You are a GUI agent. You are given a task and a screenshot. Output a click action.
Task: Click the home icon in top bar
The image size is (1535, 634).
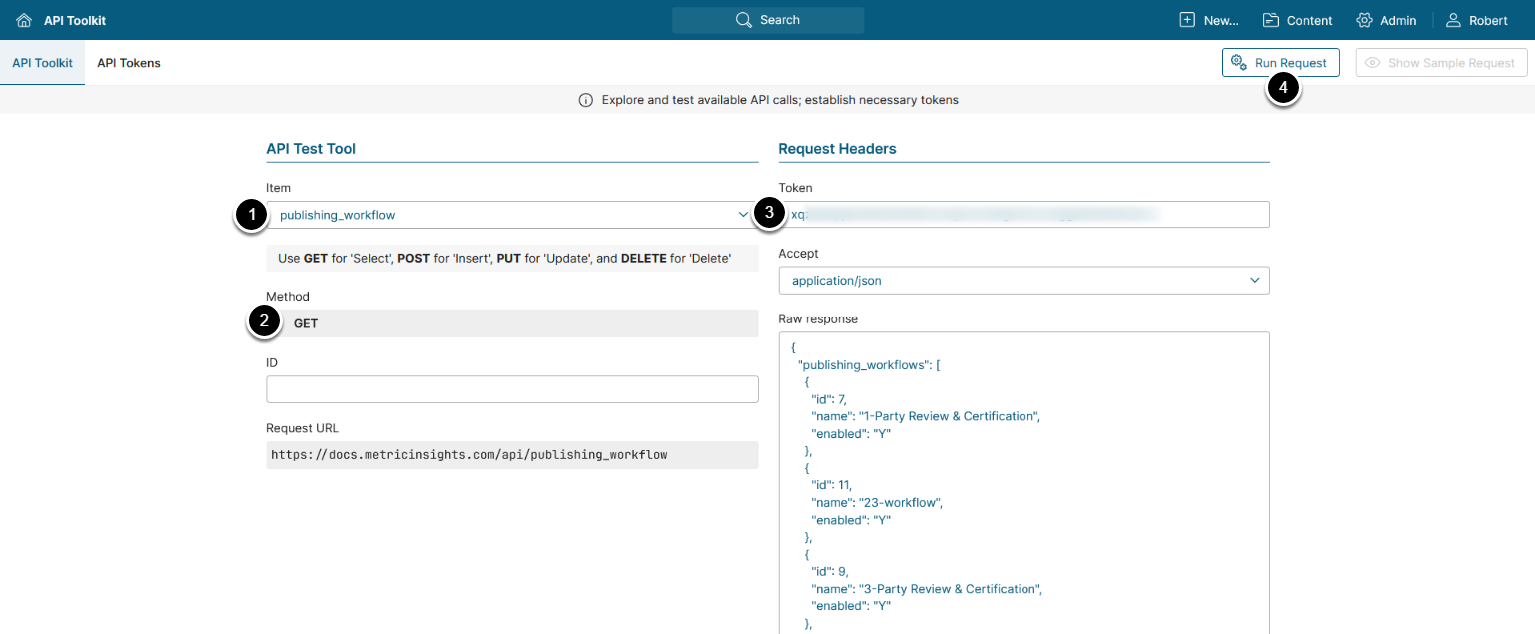click(24, 20)
